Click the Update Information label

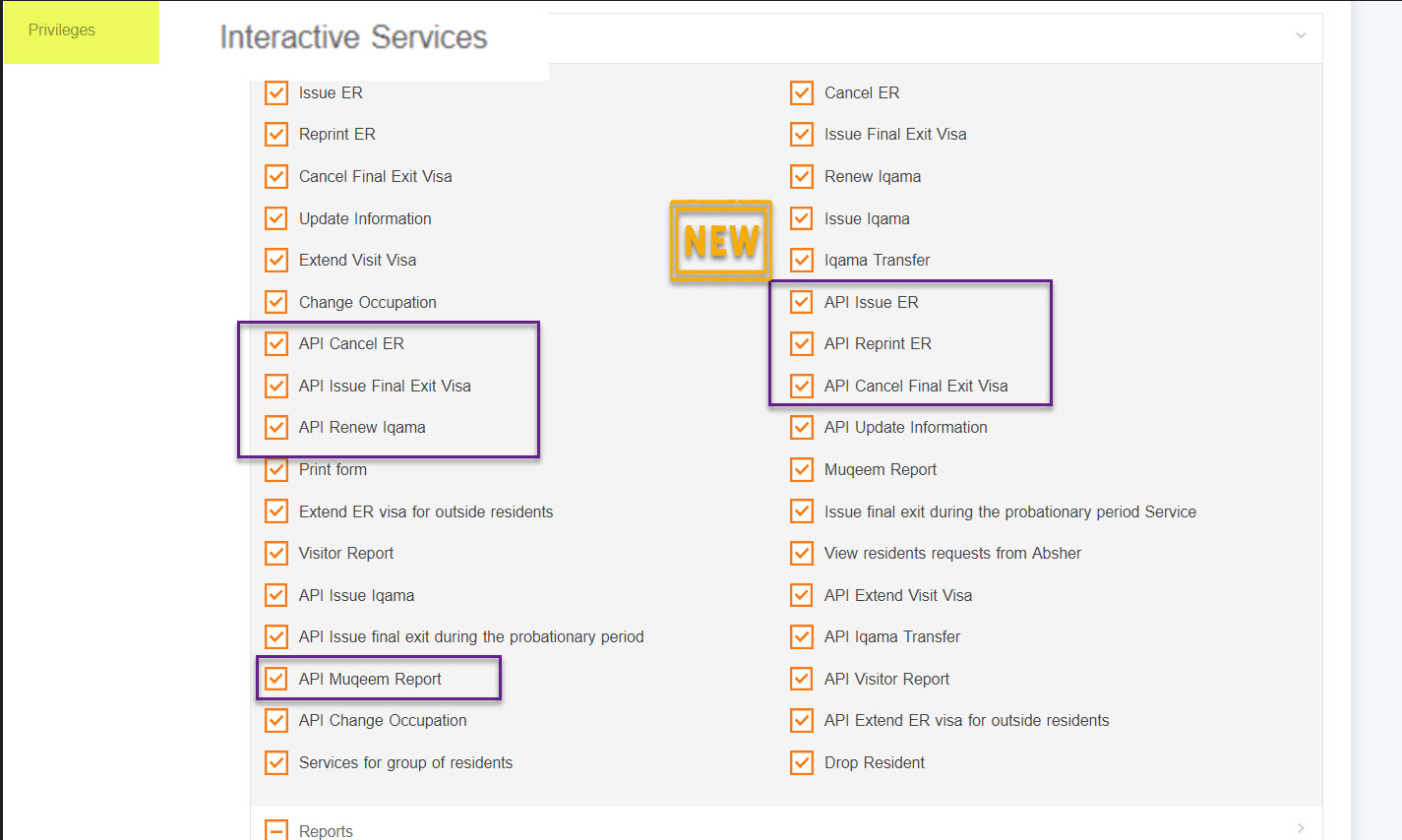pyautogui.click(x=365, y=219)
